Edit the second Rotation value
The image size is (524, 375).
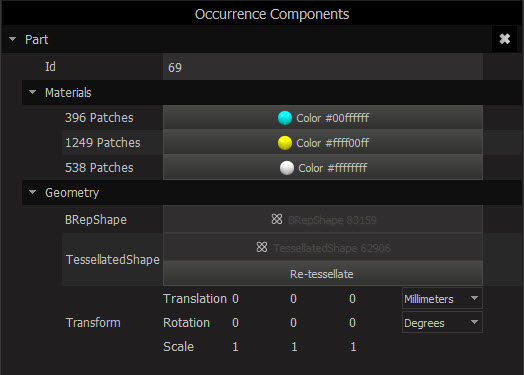point(293,323)
